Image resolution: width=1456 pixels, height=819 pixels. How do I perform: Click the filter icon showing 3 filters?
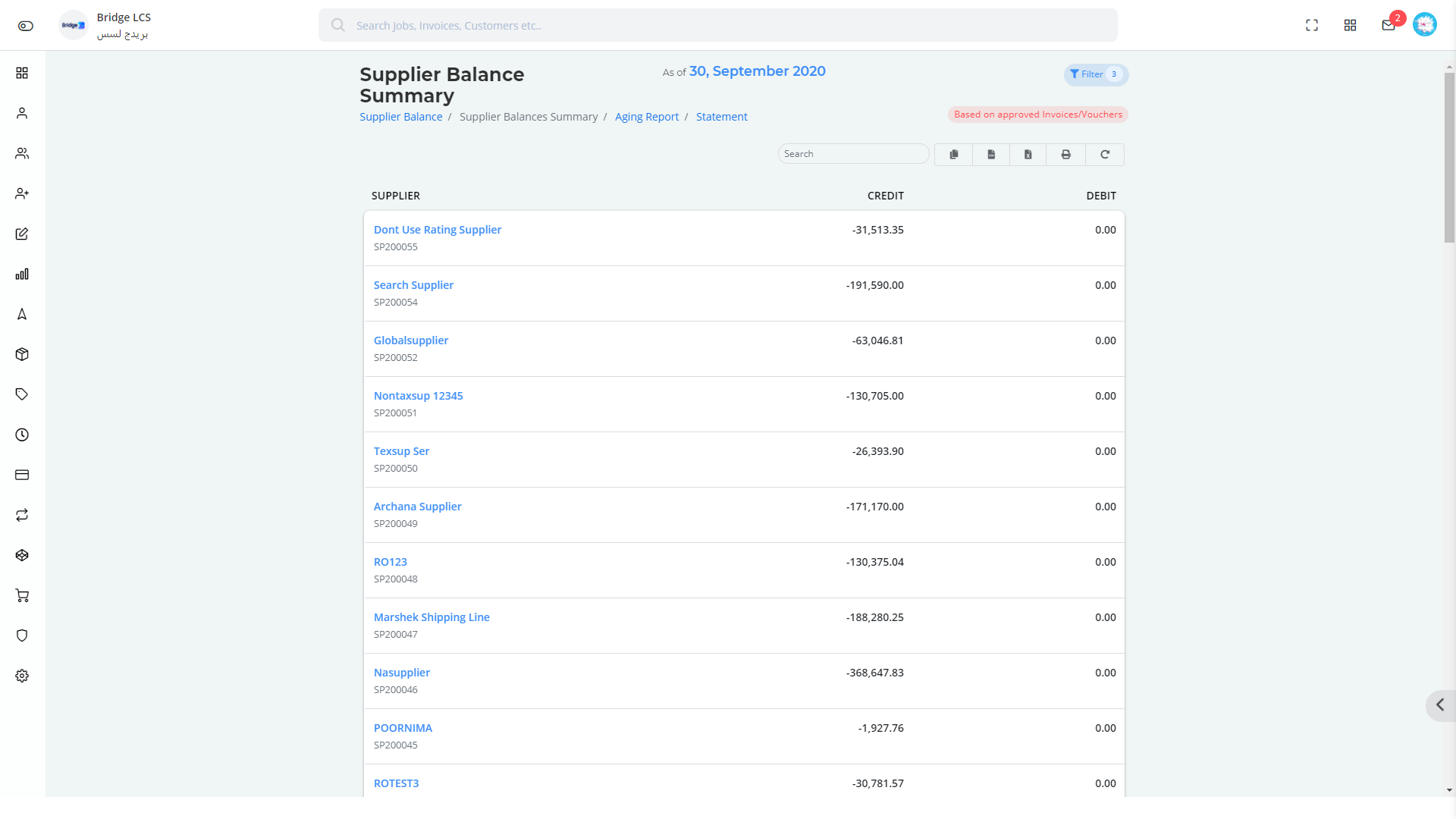coord(1095,74)
